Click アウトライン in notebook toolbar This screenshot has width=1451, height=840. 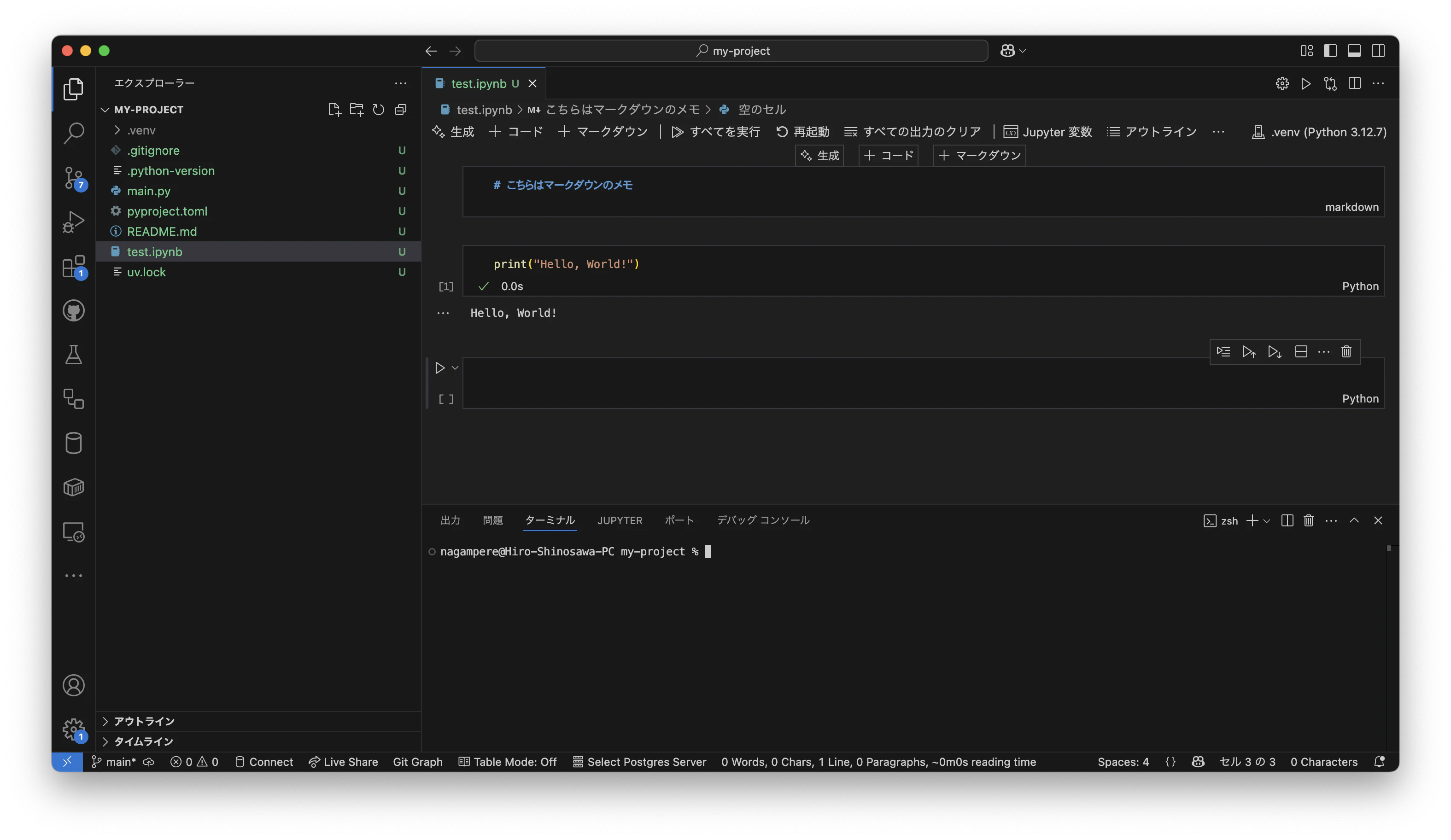point(1152,132)
